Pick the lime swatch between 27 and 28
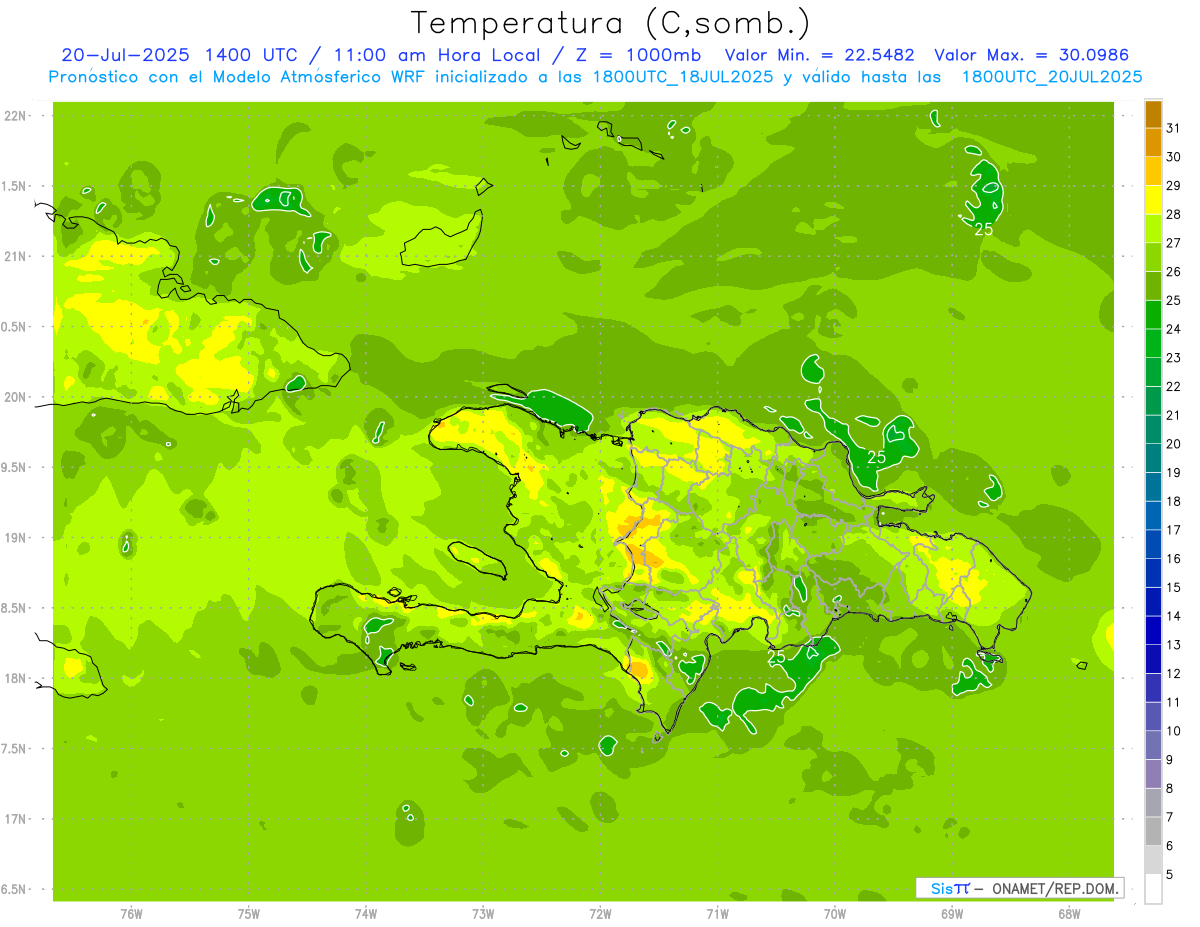 click(1153, 229)
